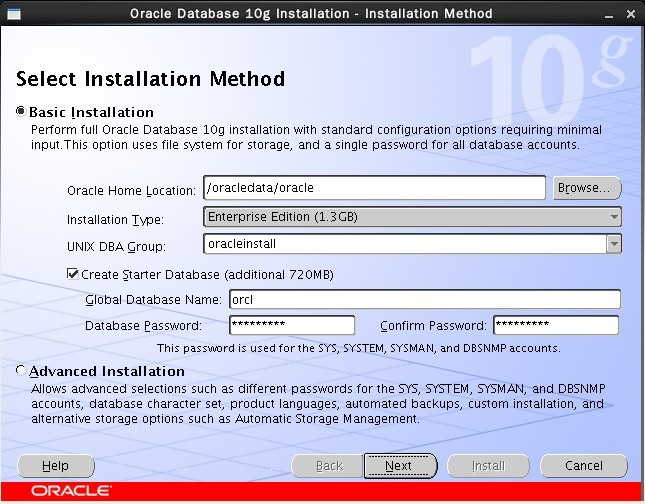
Task: Click the grayed-out Install button
Action: click(488, 466)
